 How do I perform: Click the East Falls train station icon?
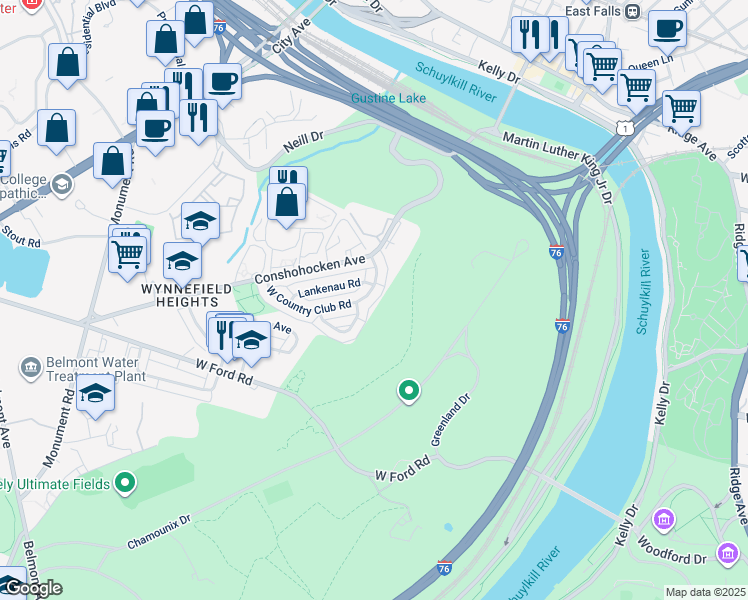pyautogui.click(x=633, y=11)
